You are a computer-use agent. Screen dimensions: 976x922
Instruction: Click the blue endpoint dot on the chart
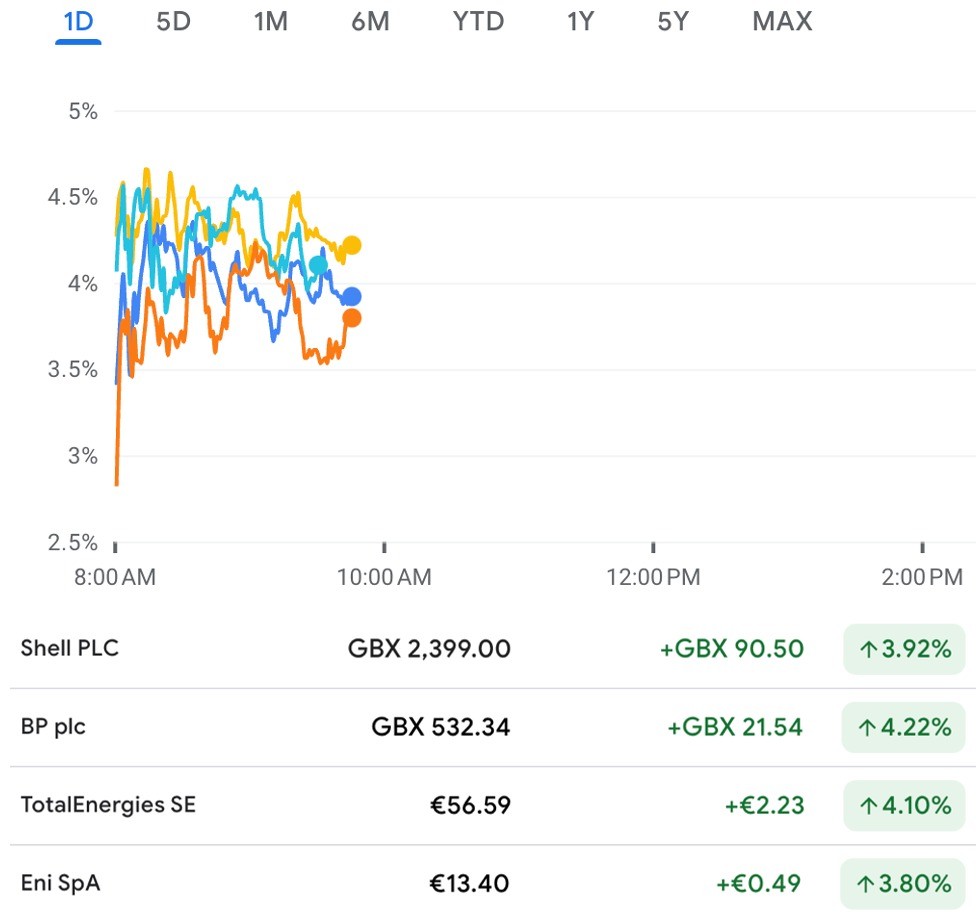click(352, 296)
